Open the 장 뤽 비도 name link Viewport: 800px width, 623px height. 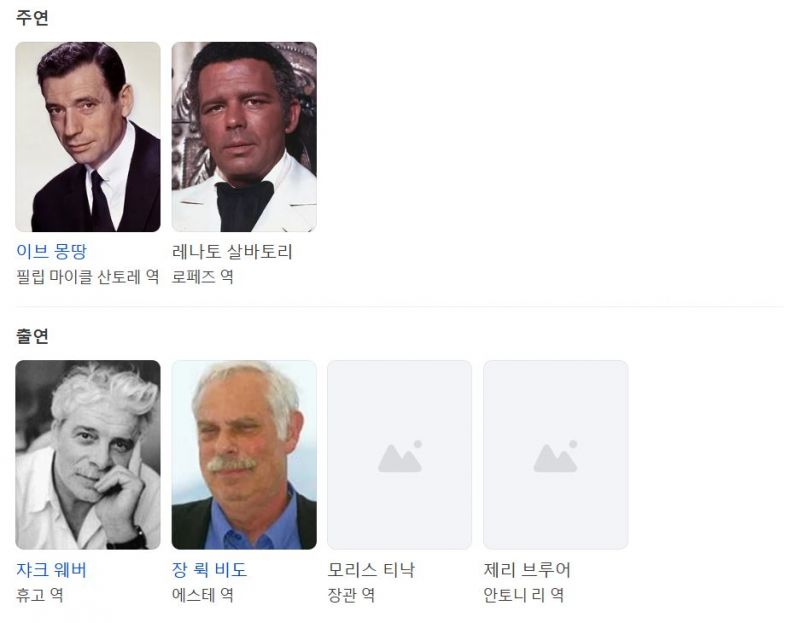pos(209,570)
